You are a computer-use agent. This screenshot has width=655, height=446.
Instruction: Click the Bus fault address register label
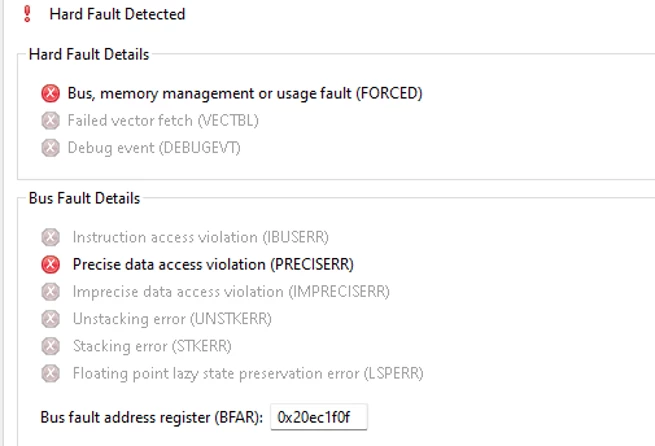click(152, 417)
